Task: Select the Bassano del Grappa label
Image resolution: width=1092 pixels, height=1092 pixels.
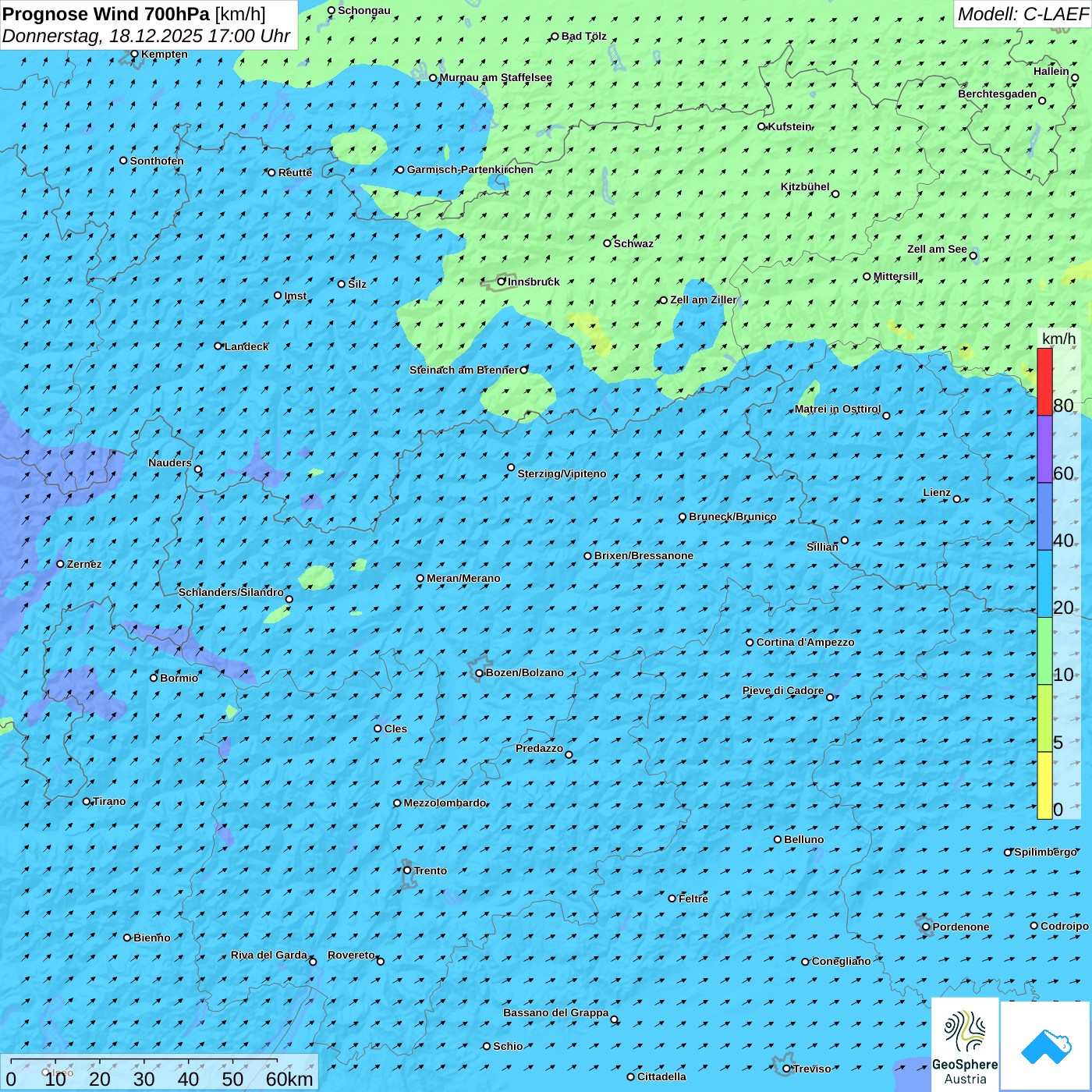Action: point(555,1012)
